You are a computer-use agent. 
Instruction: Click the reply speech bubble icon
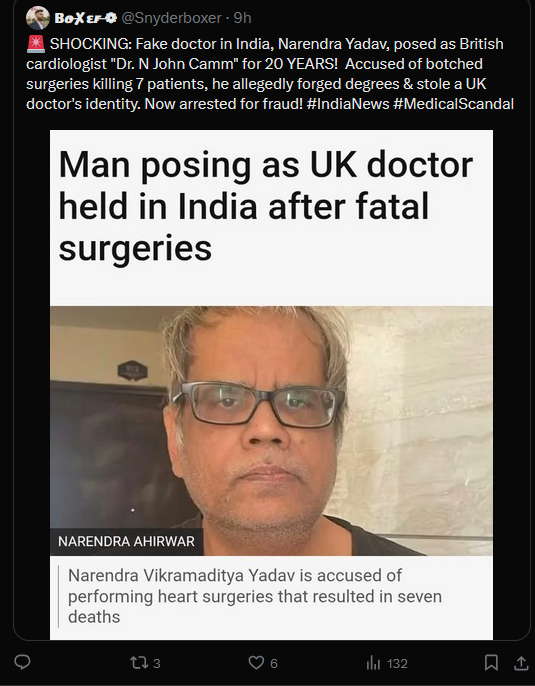(22, 662)
